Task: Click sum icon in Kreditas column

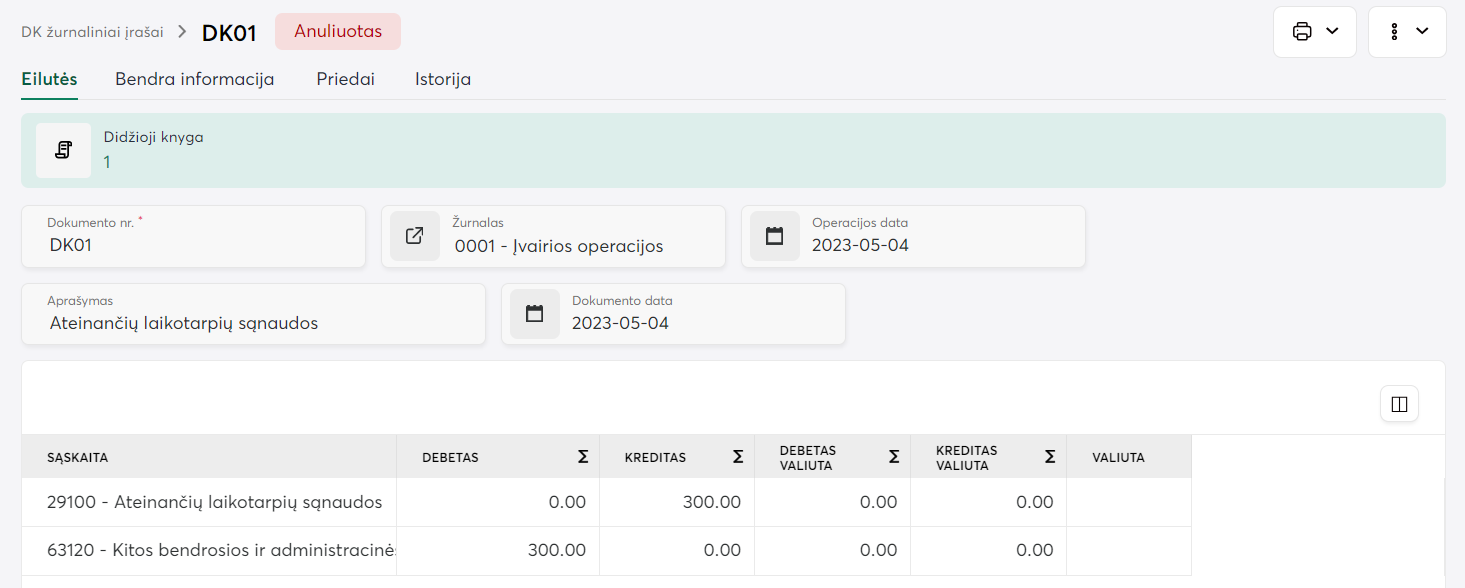Action: tap(738, 457)
